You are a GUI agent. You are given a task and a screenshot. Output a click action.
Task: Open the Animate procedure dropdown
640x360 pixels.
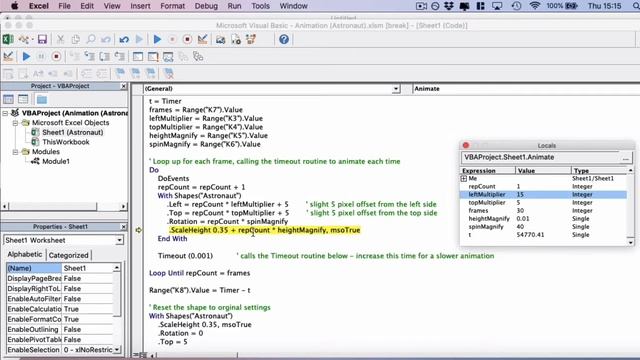coord(526,89)
